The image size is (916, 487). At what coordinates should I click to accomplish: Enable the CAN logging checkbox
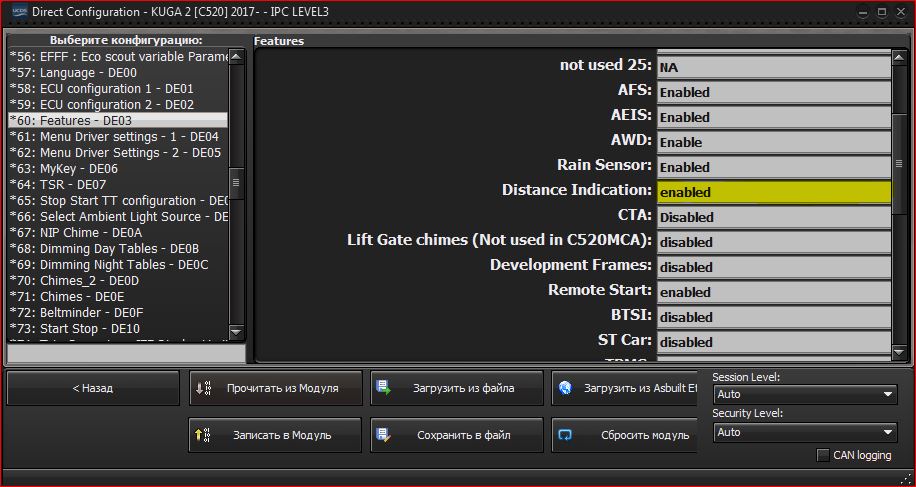(x=823, y=456)
